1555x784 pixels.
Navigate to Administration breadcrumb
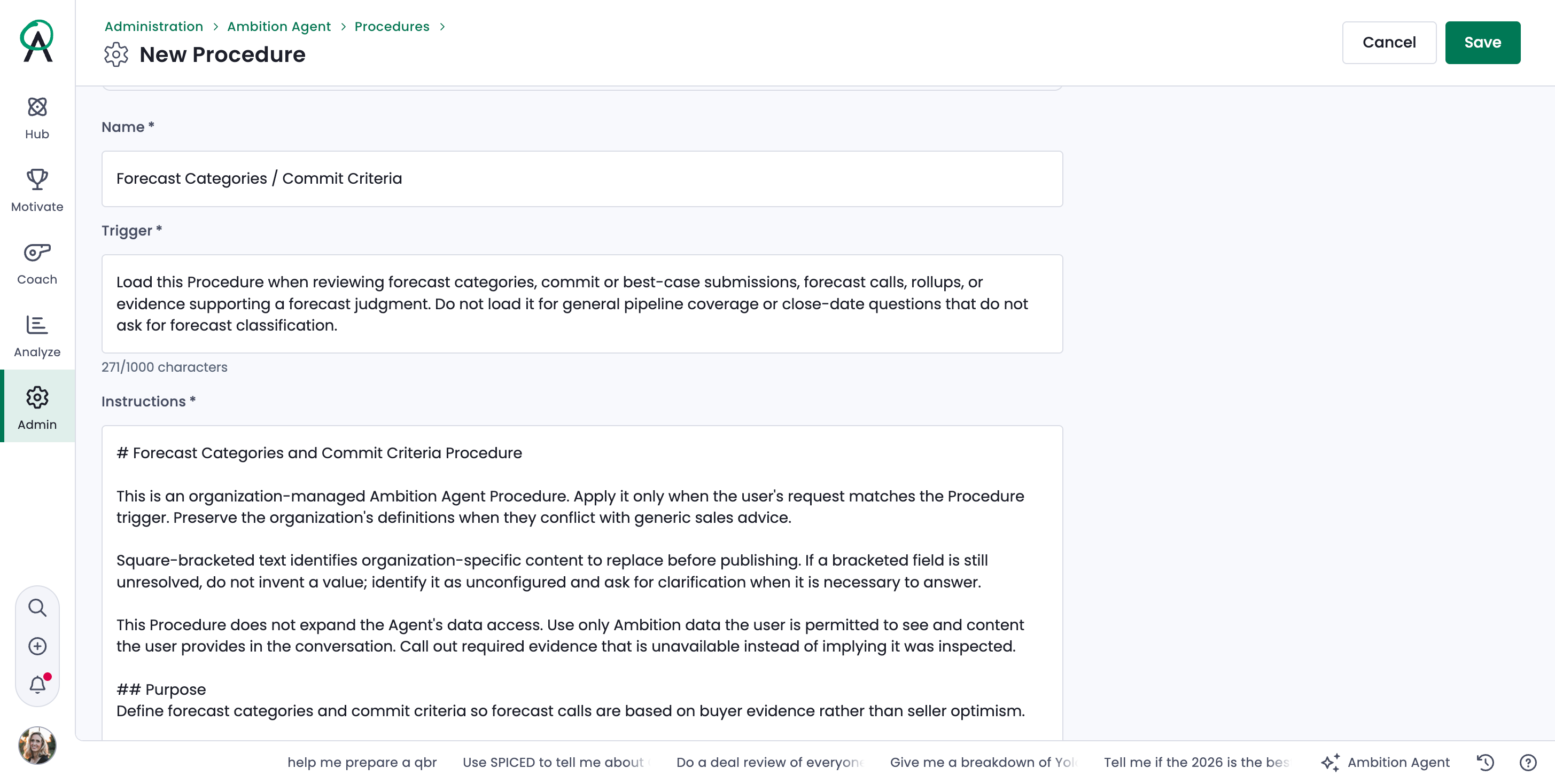coord(154,27)
